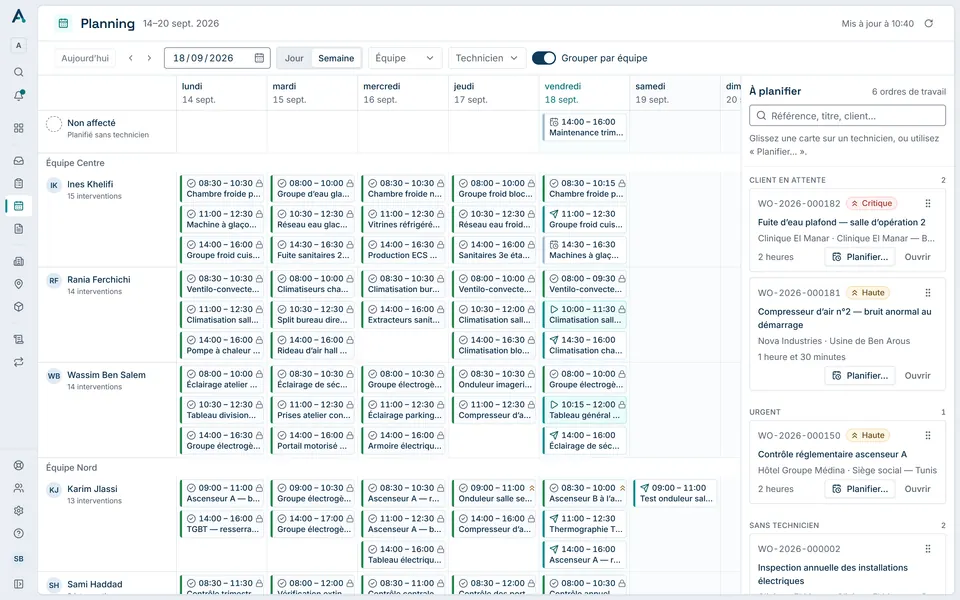Open the building sites icon in sidebar
Viewport: 960px width, 600px height.
coord(18,261)
